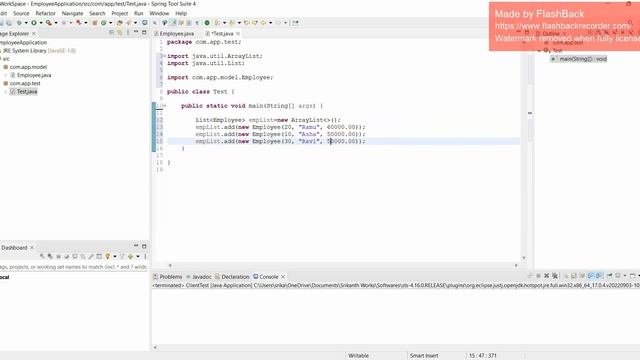Screen dimensions: 640x360
Task: Click editor vertical scrollbar down arrow
Action: tap(524, 258)
